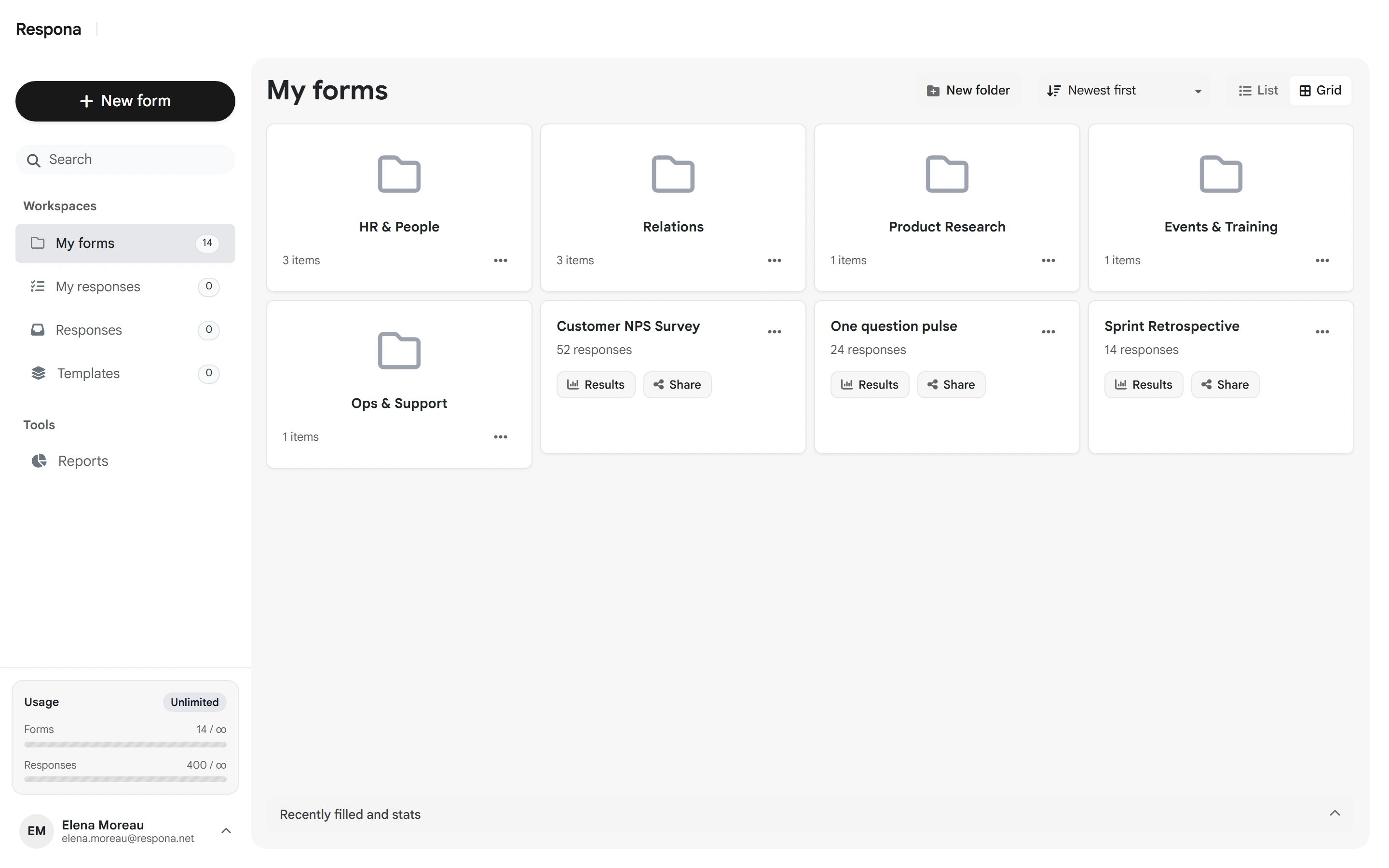Click the Responses usage progress bar
The height and width of the screenshot is (868, 1389).
pos(125,780)
